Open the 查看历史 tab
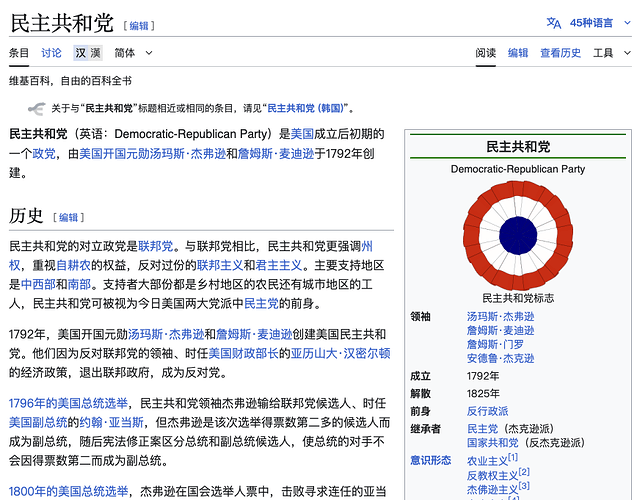Screen dimensions: 637x500 (x=560, y=53)
